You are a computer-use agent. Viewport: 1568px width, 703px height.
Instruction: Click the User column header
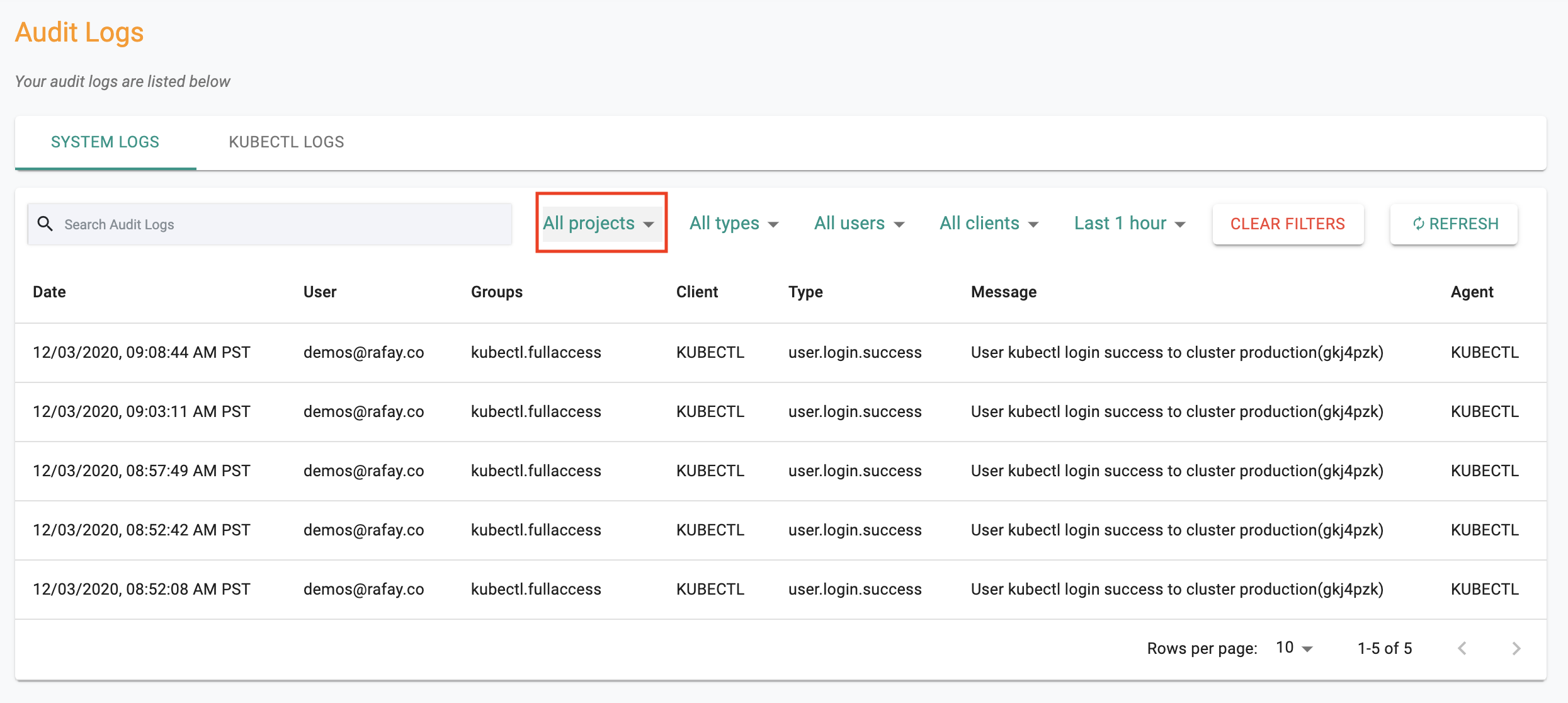pos(320,292)
